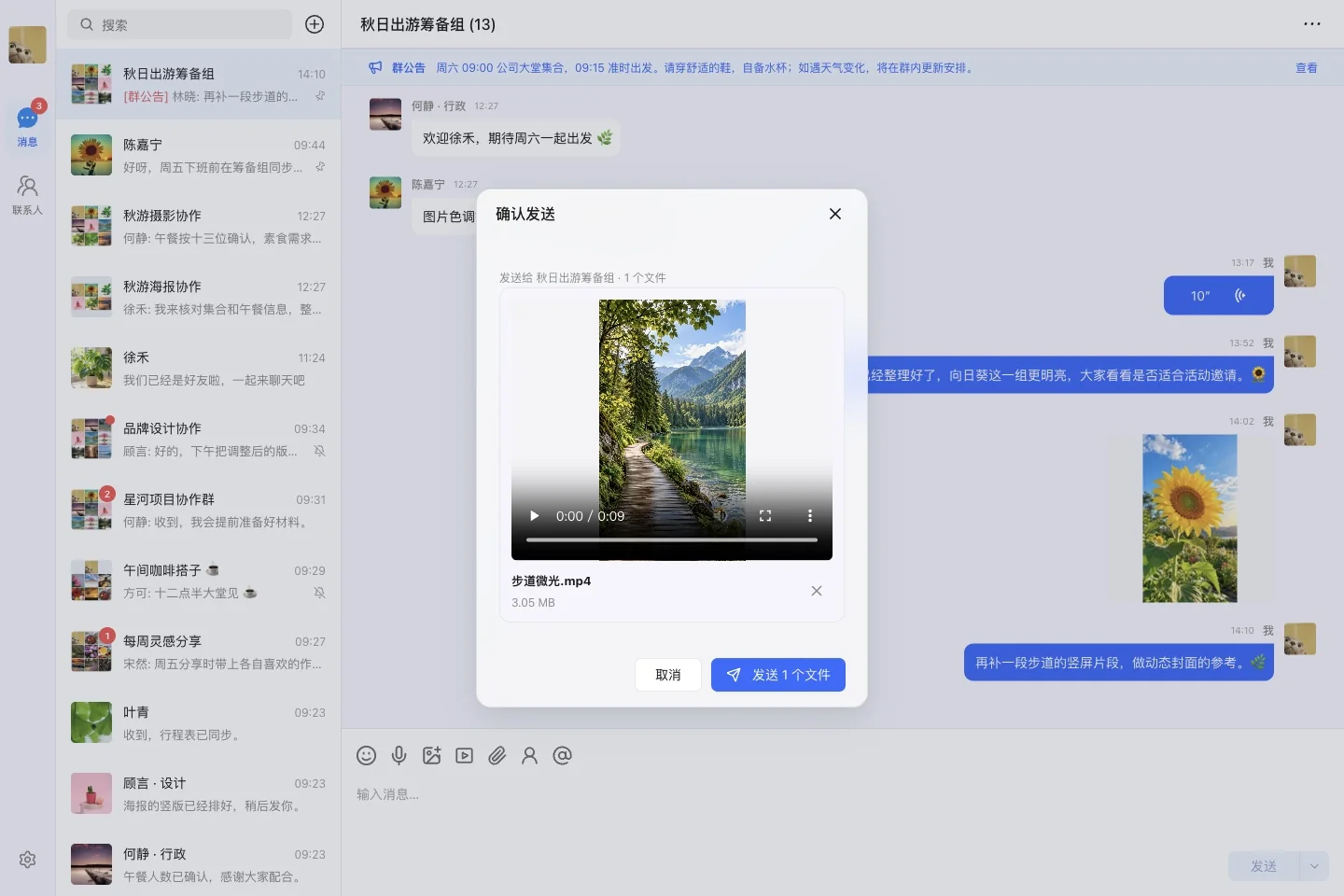Enter fullscreen on video preview

tap(765, 516)
